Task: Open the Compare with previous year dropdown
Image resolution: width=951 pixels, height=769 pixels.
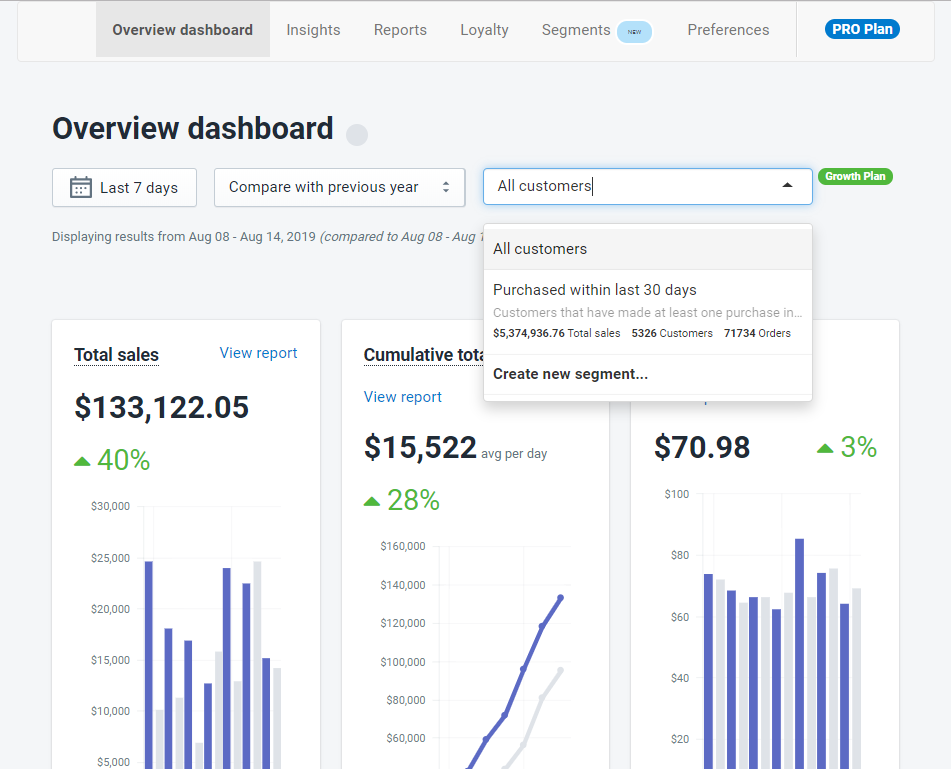Action: [x=340, y=187]
